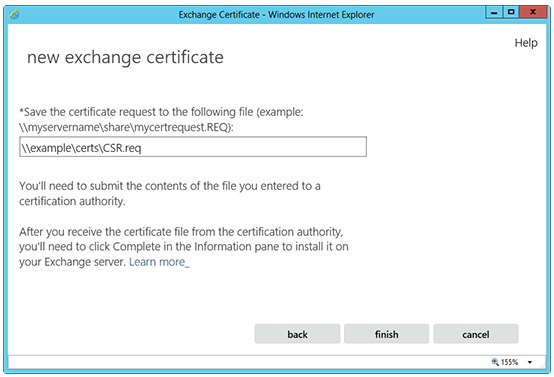Open the zoom level dropdown arrow
The image size is (554, 377).
(x=530, y=362)
